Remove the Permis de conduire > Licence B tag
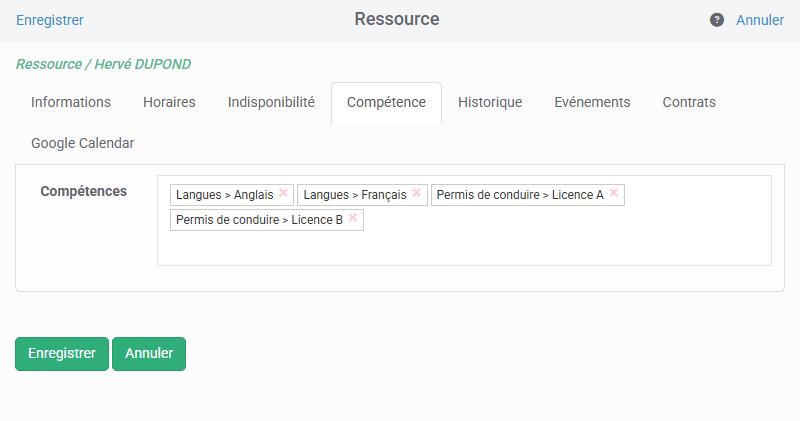Image resolution: width=800 pixels, height=421 pixels. click(353, 218)
